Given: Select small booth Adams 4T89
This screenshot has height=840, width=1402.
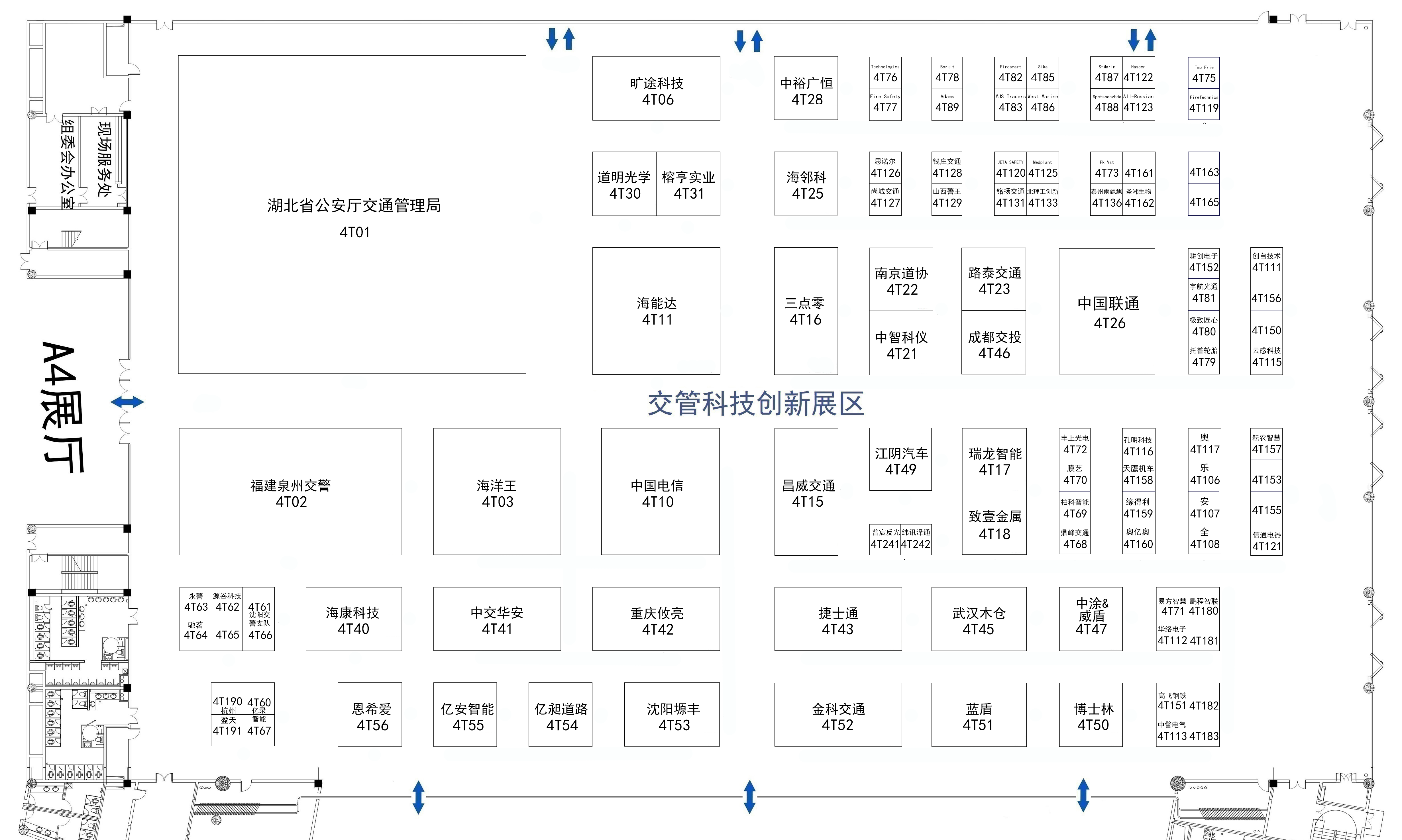Looking at the screenshot, I should coord(947,104).
